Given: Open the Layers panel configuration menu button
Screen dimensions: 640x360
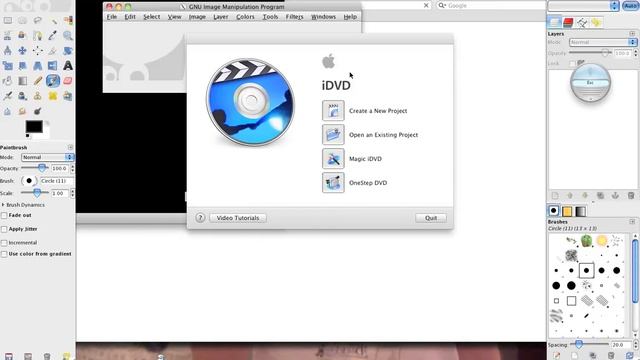Looking at the screenshot, I should [632, 33].
